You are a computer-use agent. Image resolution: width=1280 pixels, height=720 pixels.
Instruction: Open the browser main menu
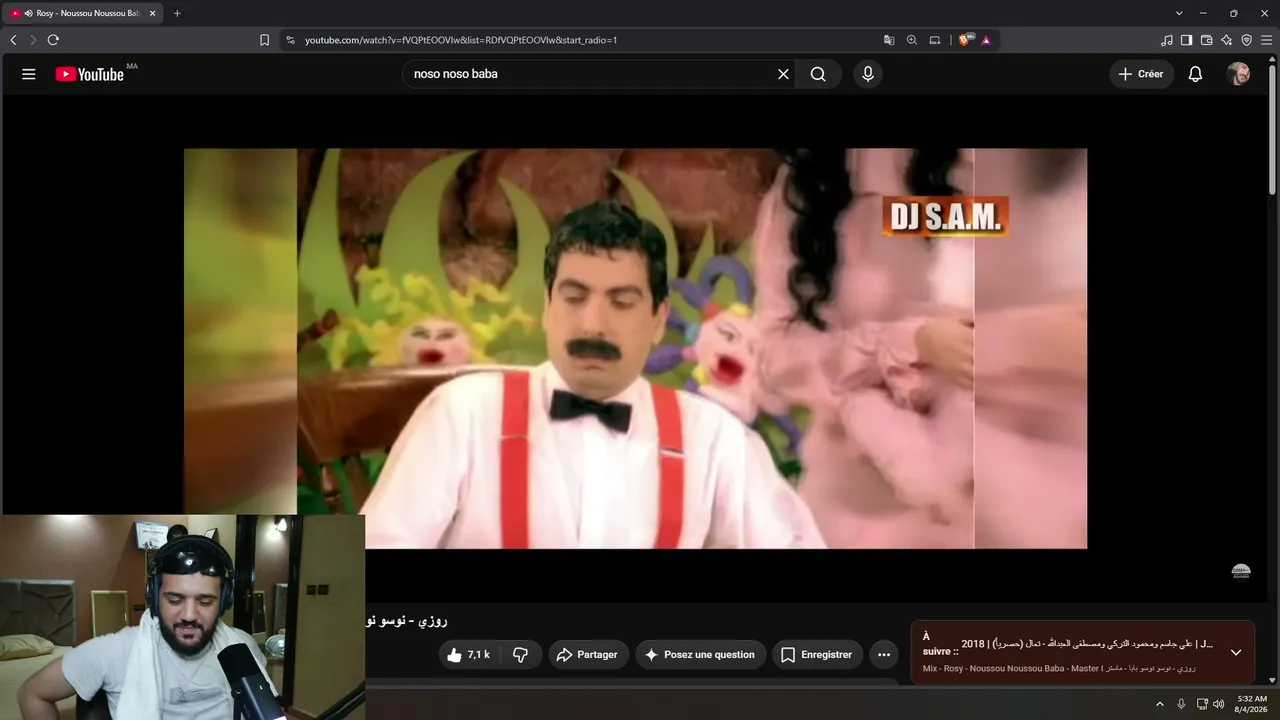point(1267,40)
